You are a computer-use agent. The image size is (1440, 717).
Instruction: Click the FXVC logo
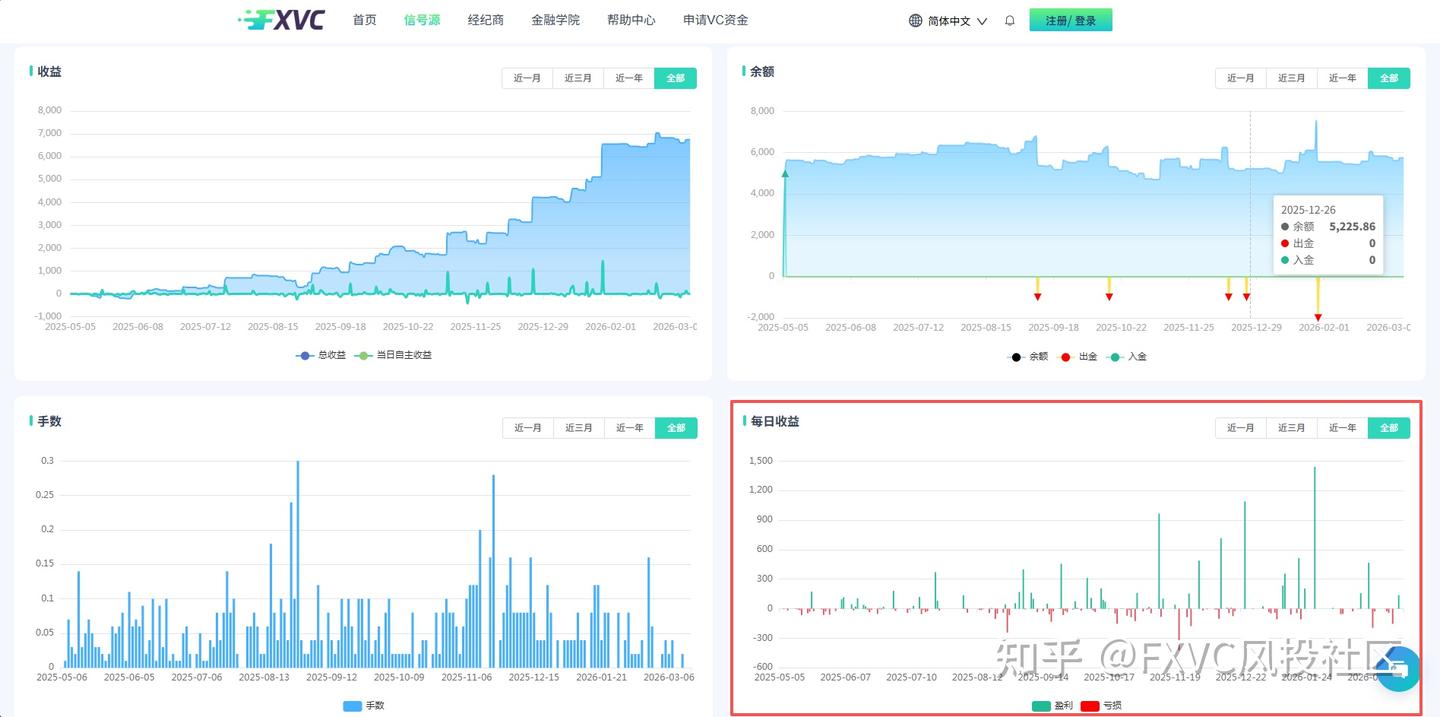pyautogui.click(x=283, y=19)
